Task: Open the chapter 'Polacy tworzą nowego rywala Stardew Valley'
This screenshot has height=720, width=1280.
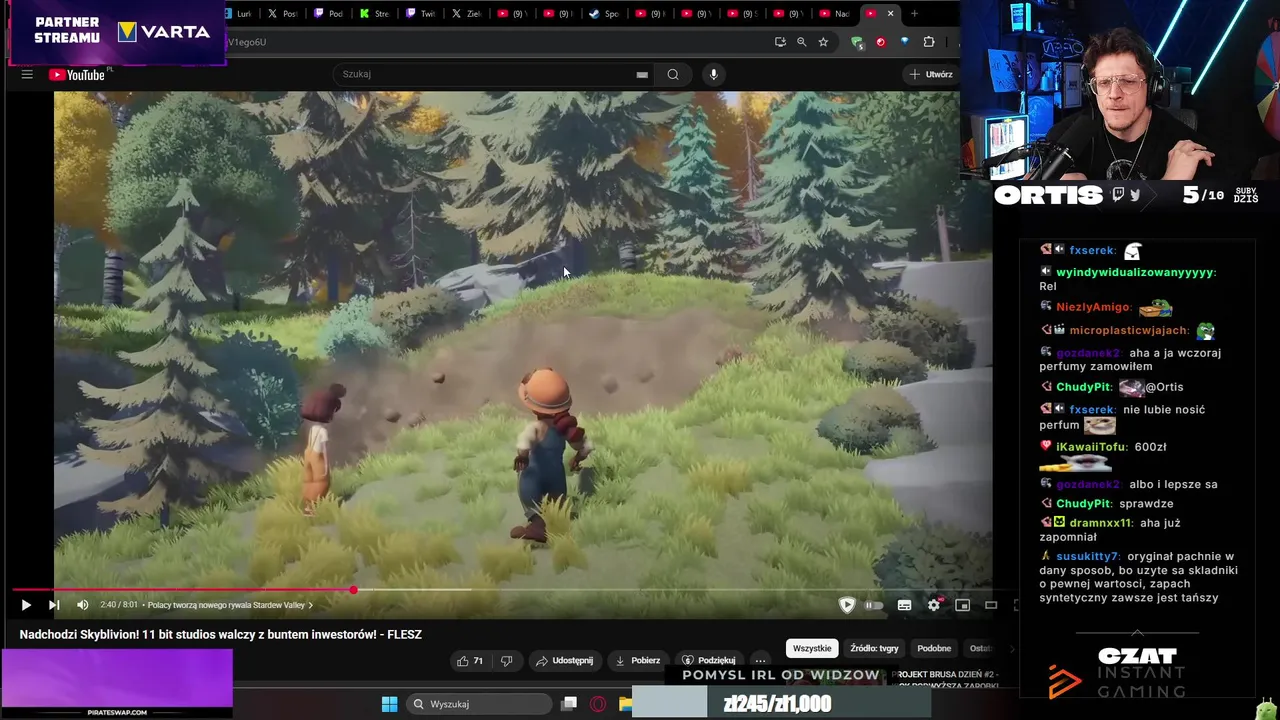Action: pos(230,605)
